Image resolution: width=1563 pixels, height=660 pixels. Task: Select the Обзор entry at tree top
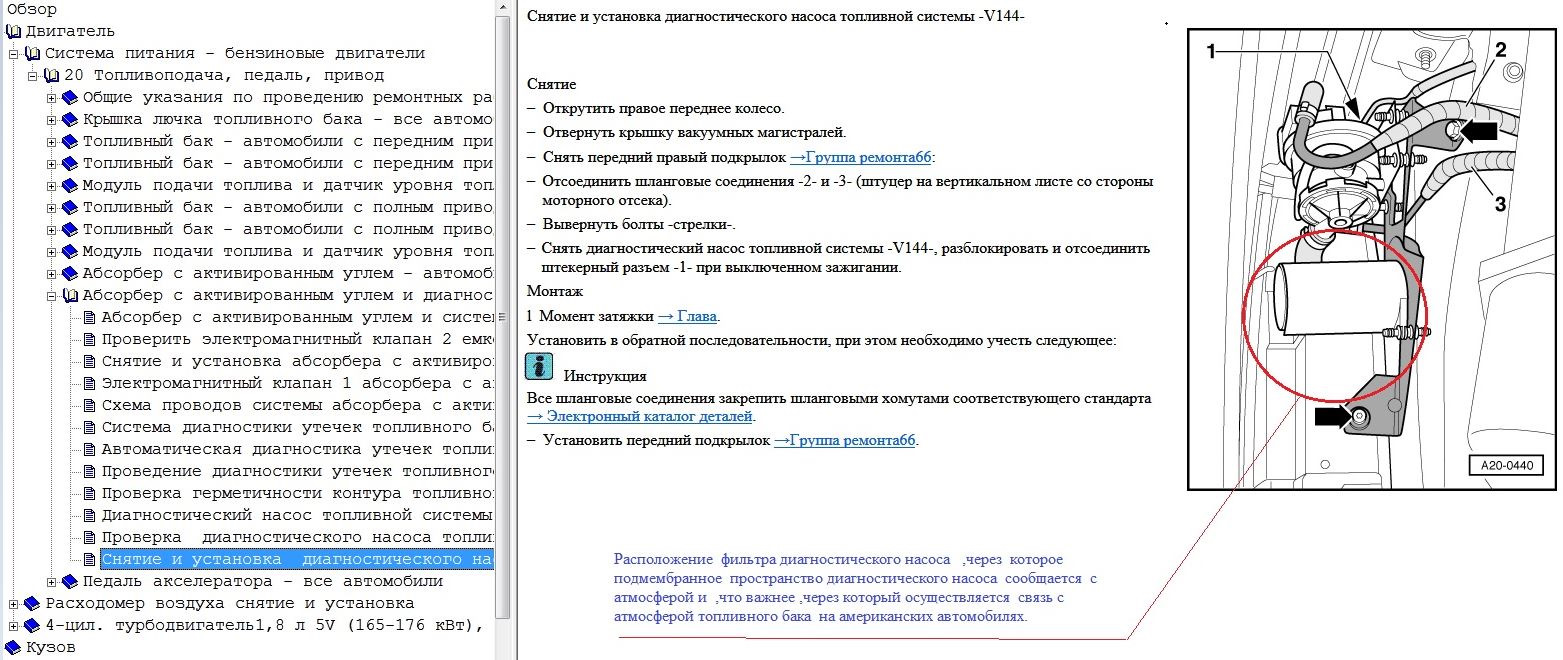click(x=31, y=9)
